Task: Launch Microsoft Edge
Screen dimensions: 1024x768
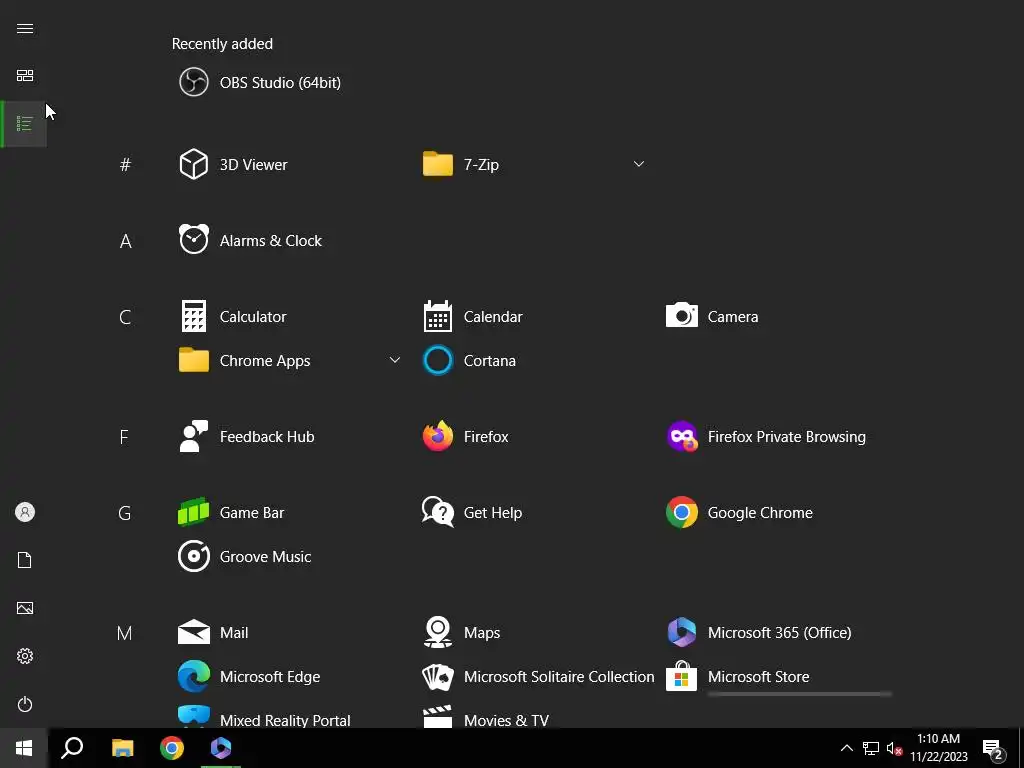Action: [x=249, y=677]
